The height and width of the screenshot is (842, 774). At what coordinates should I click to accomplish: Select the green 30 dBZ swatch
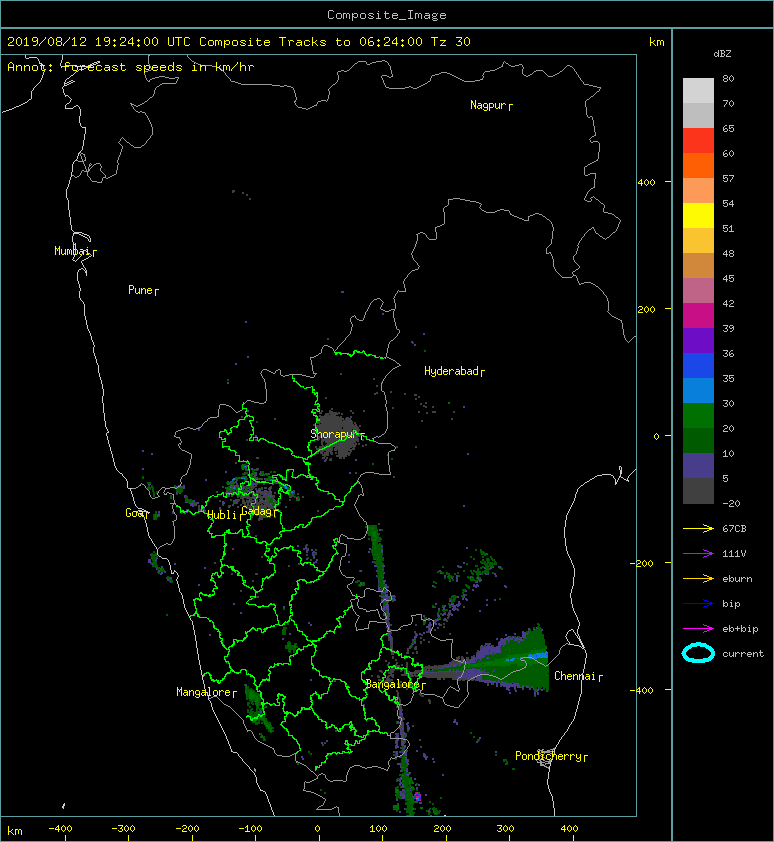tap(698, 415)
